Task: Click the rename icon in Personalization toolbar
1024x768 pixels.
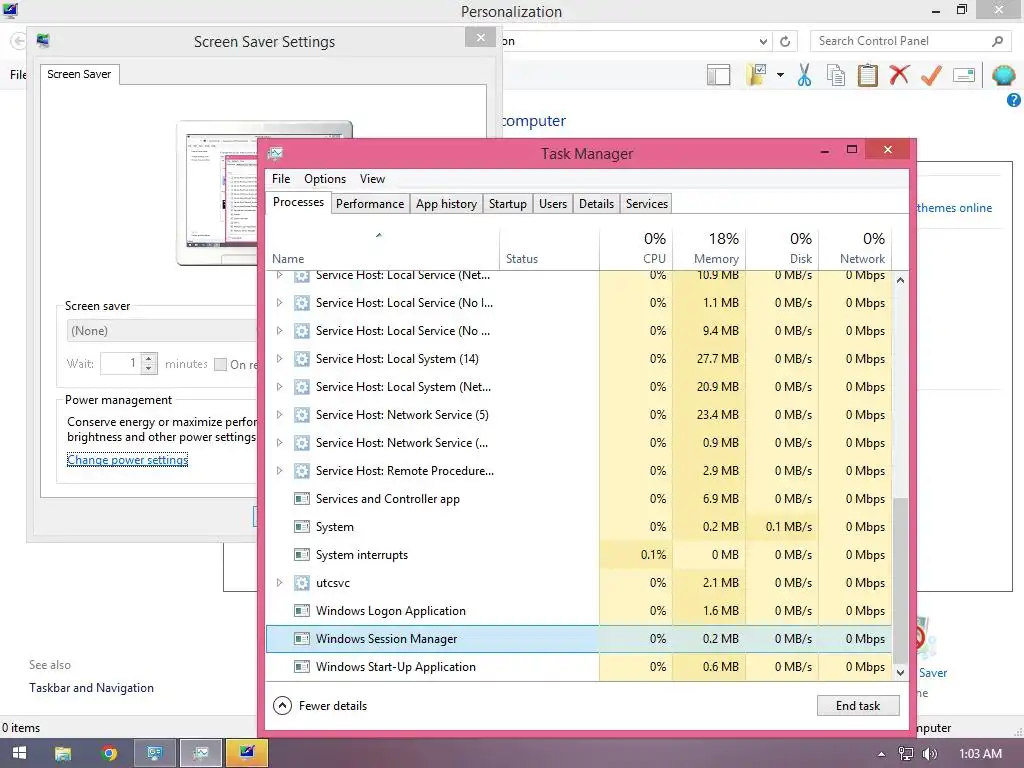Action: click(964, 75)
